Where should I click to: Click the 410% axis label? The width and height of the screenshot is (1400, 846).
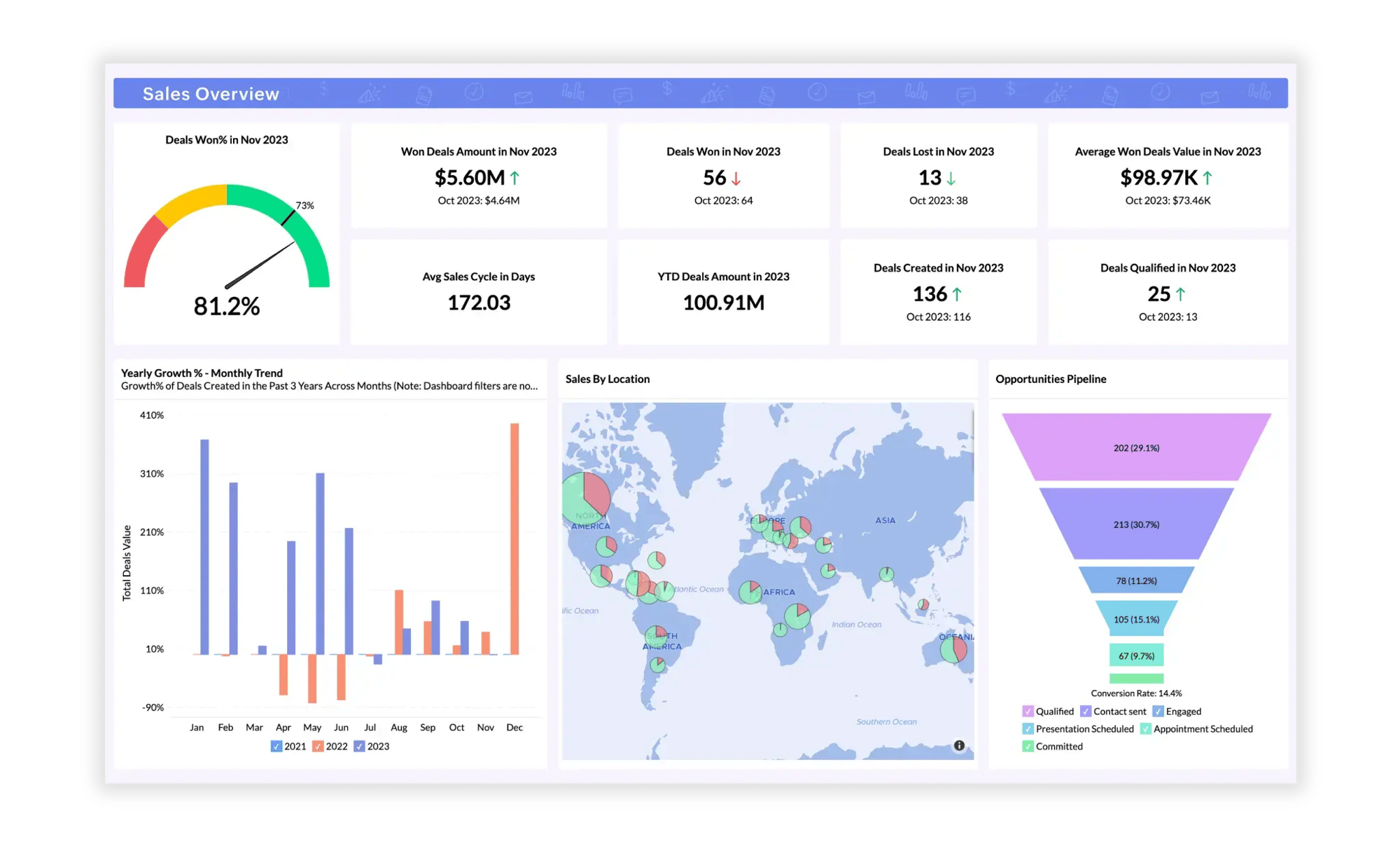[x=152, y=415]
